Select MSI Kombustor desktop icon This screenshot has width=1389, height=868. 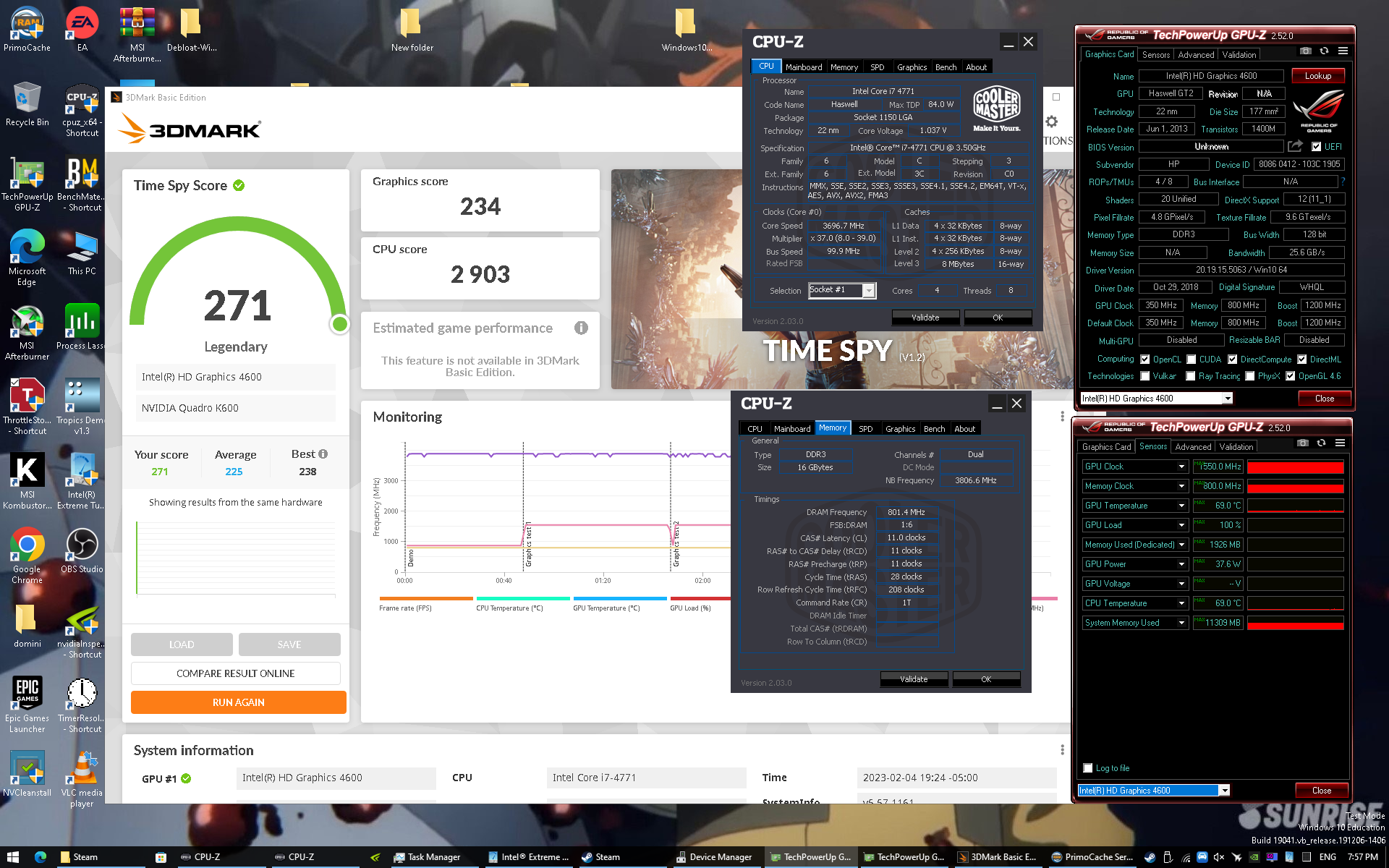click(x=27, y=481)
